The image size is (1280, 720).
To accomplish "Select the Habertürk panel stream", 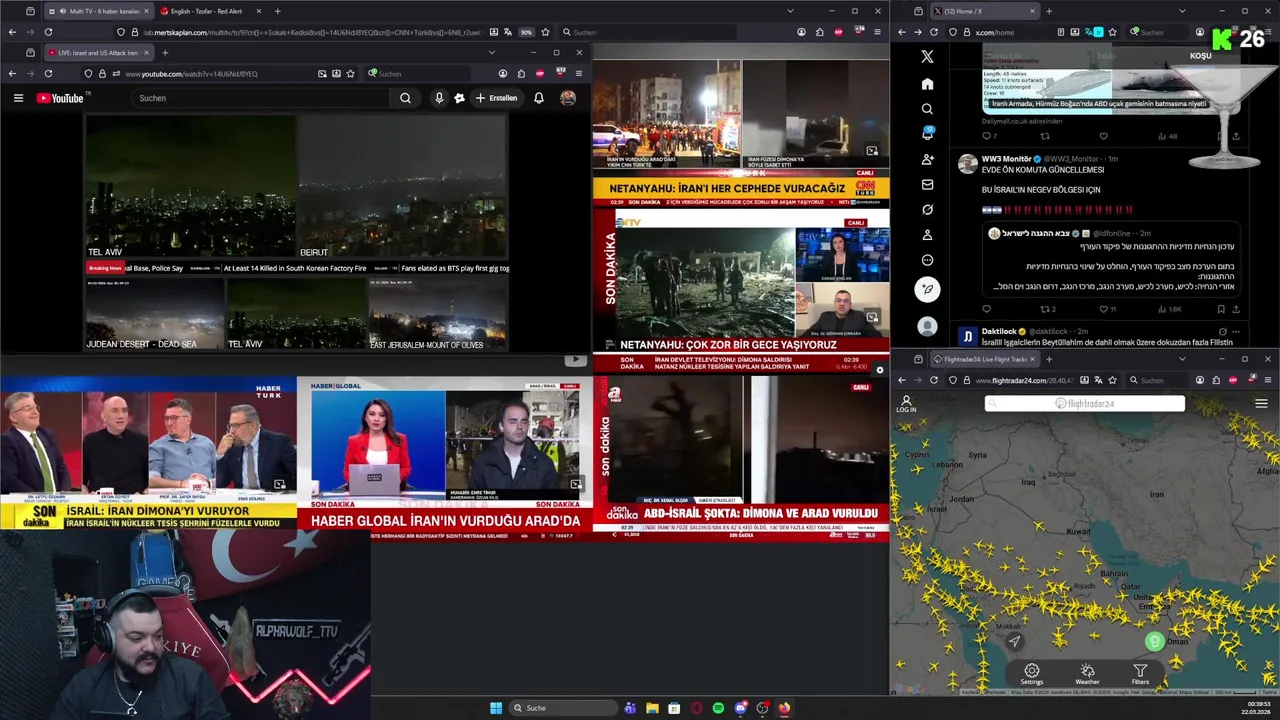I will [148, 453].
